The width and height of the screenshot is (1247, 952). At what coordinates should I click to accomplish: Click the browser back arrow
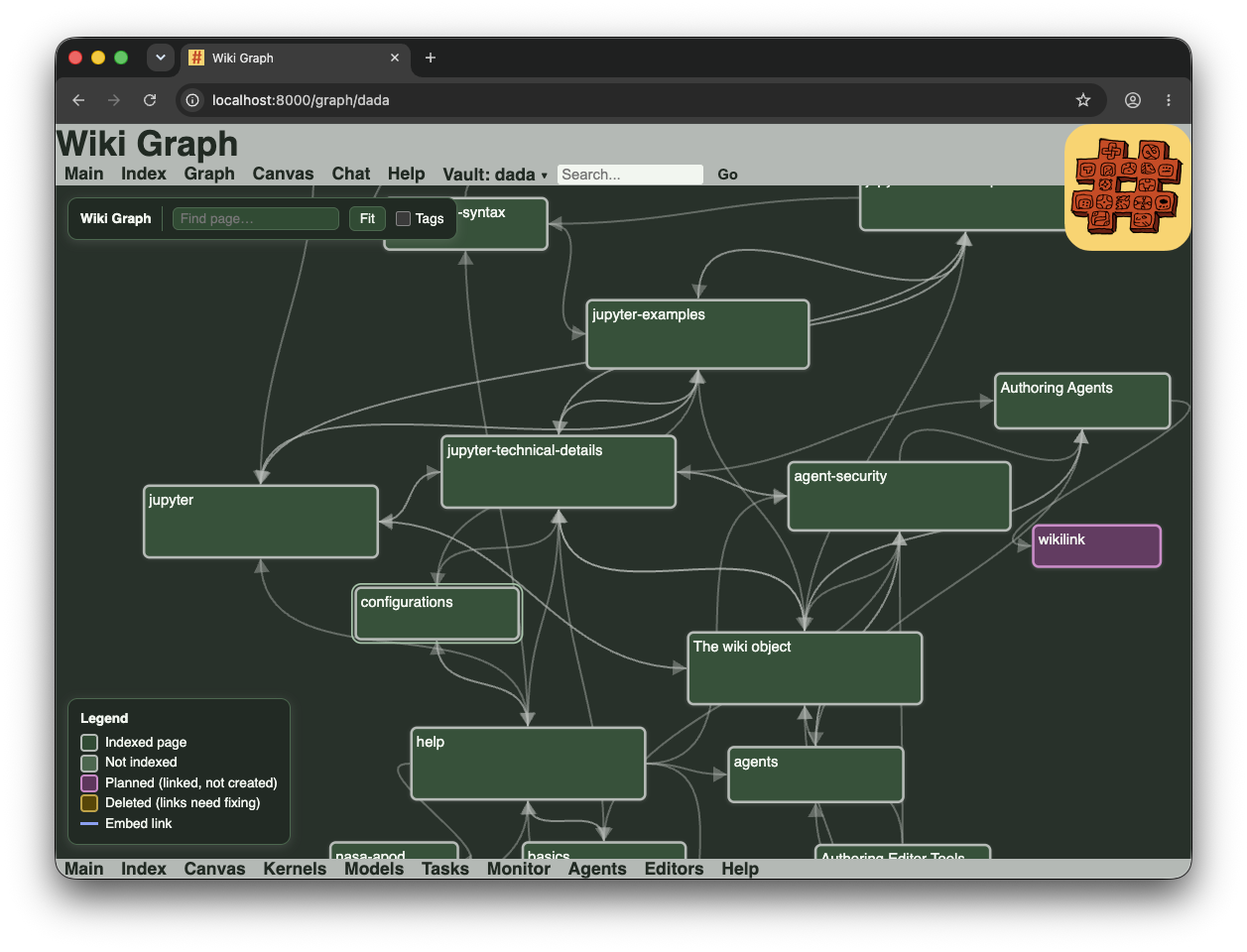point(78,100)
